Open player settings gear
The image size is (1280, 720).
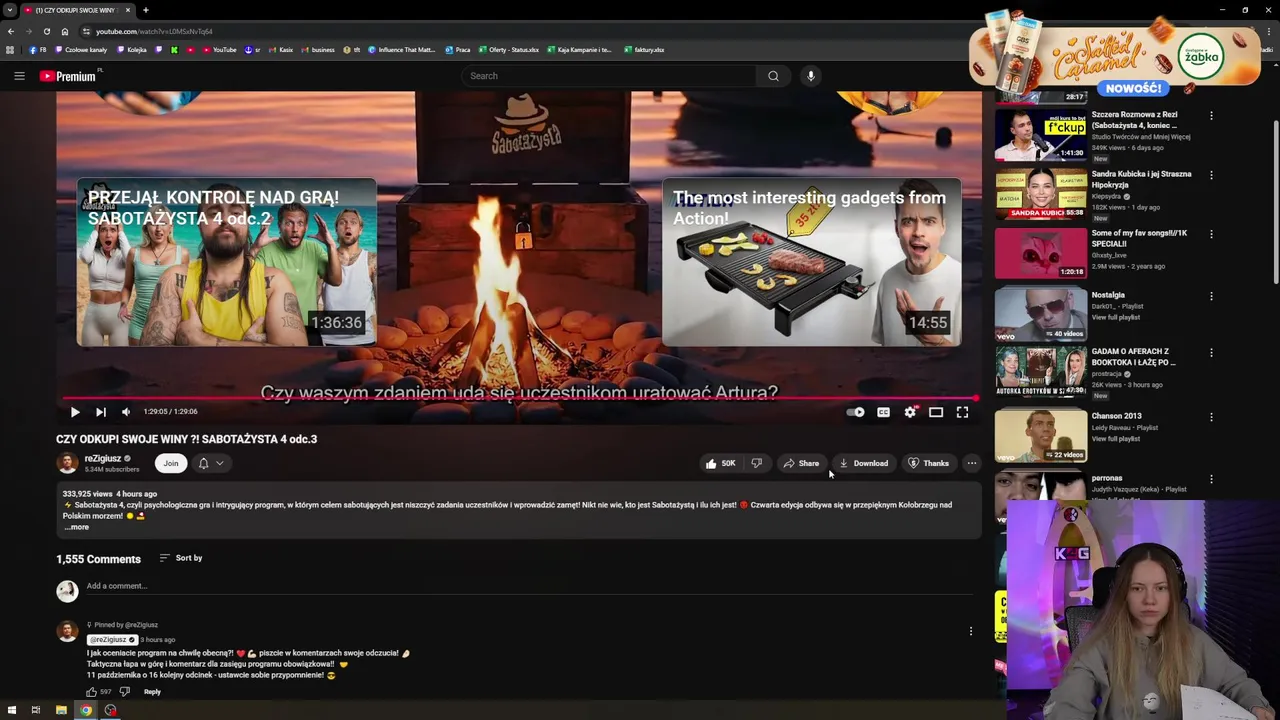click(x=910, y=412)
